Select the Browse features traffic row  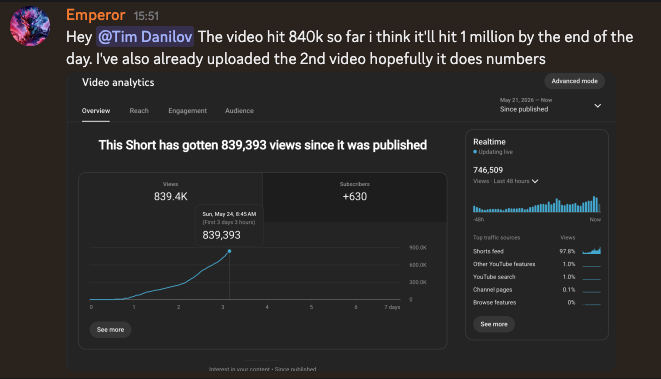point(537,303)
